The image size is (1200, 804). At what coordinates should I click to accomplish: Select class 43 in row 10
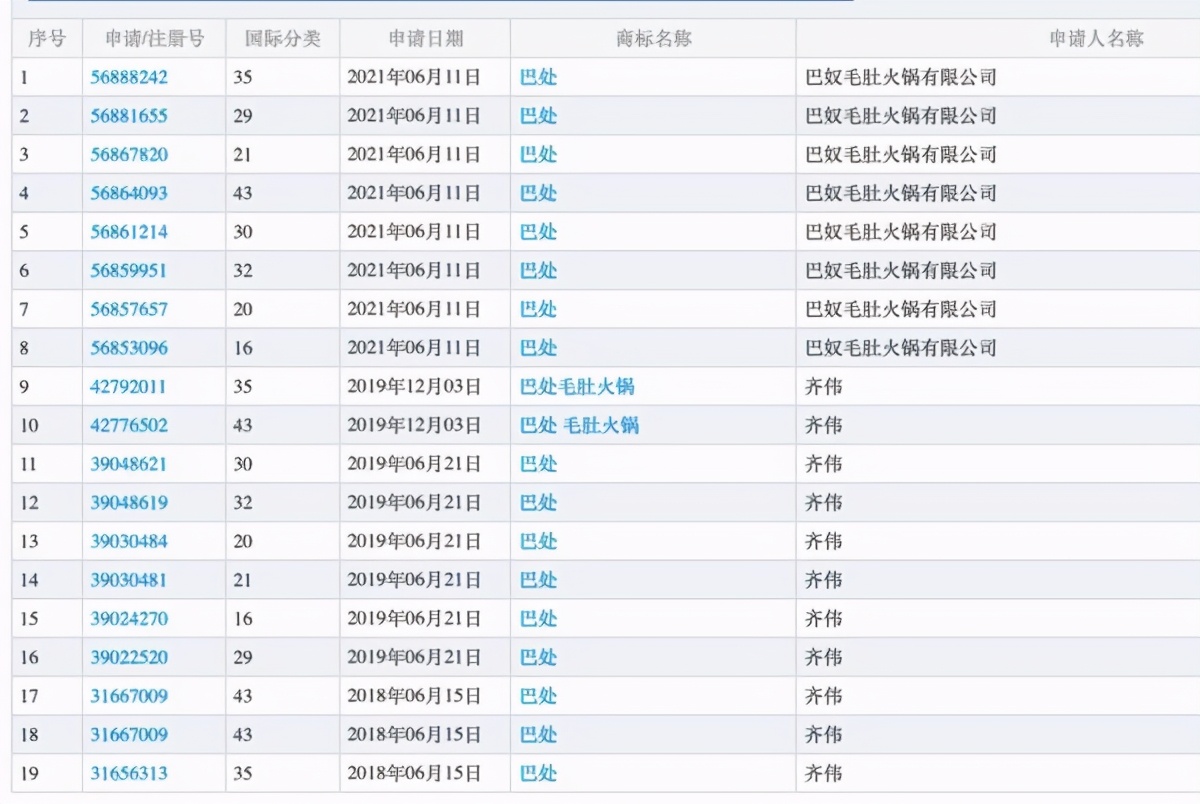coord(243,425)
